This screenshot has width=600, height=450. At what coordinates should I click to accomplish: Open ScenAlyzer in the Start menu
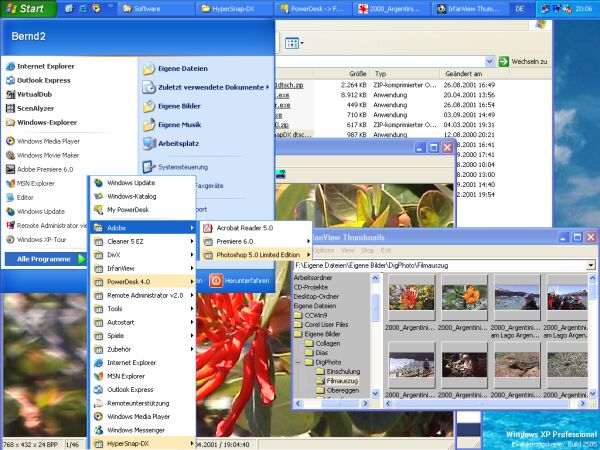(30, 108)
